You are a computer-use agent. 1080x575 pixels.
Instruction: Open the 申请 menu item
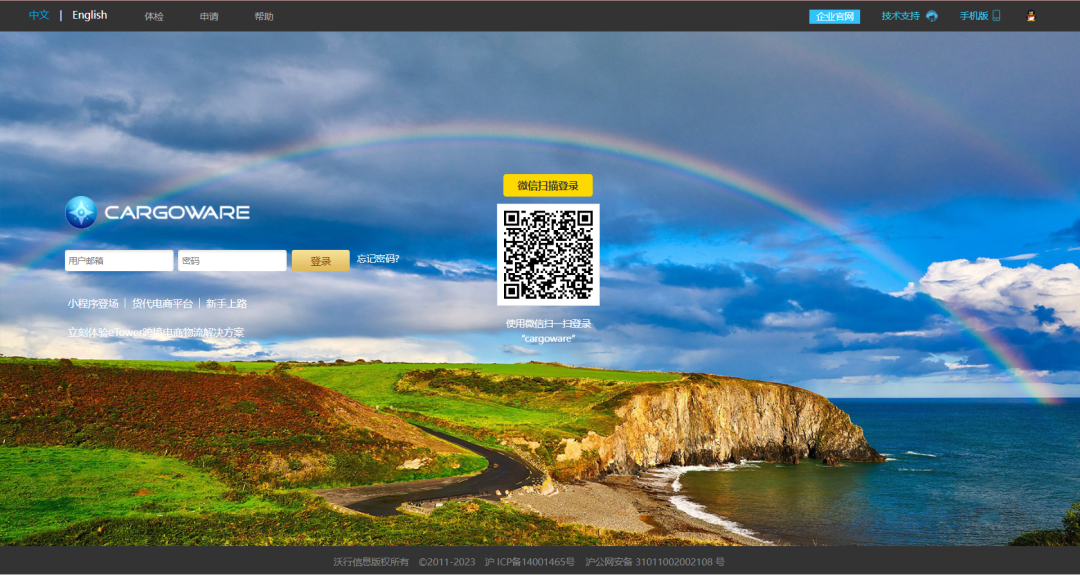(209, 17)
